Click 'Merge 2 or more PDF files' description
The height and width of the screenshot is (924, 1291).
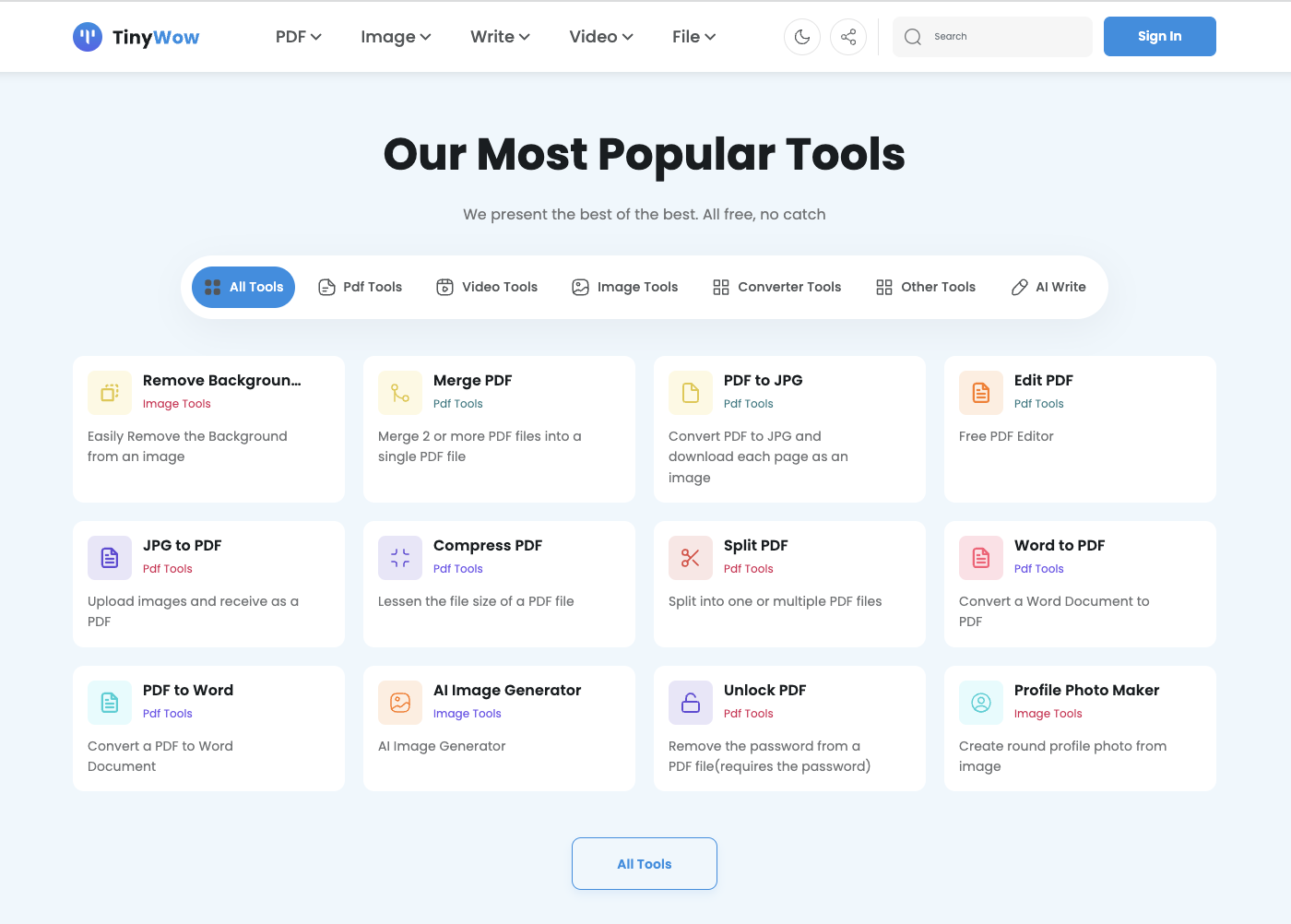click(480, 446)
